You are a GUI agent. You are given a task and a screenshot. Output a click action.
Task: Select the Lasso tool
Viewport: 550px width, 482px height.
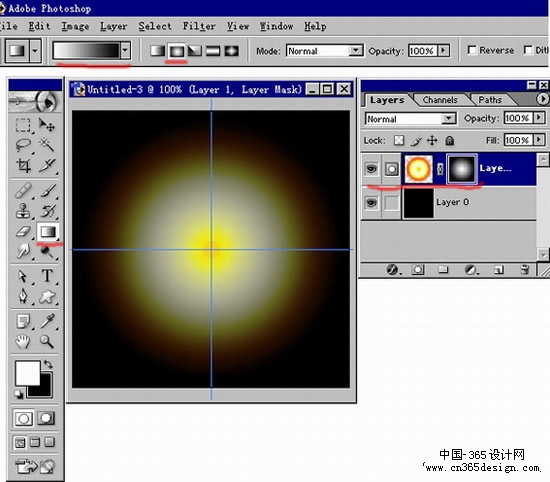24,144
